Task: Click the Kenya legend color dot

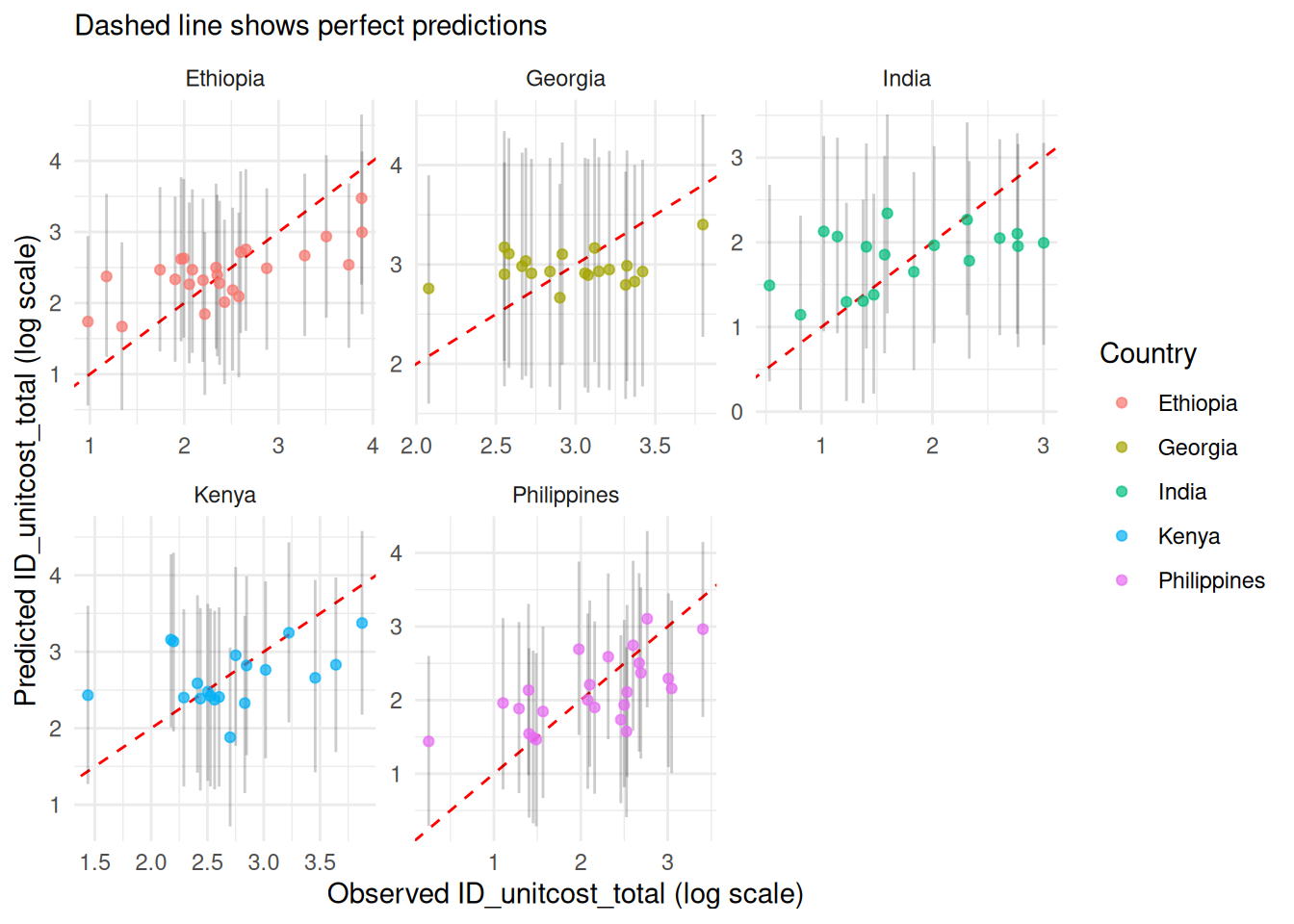Action: (x=1122, y=536)
